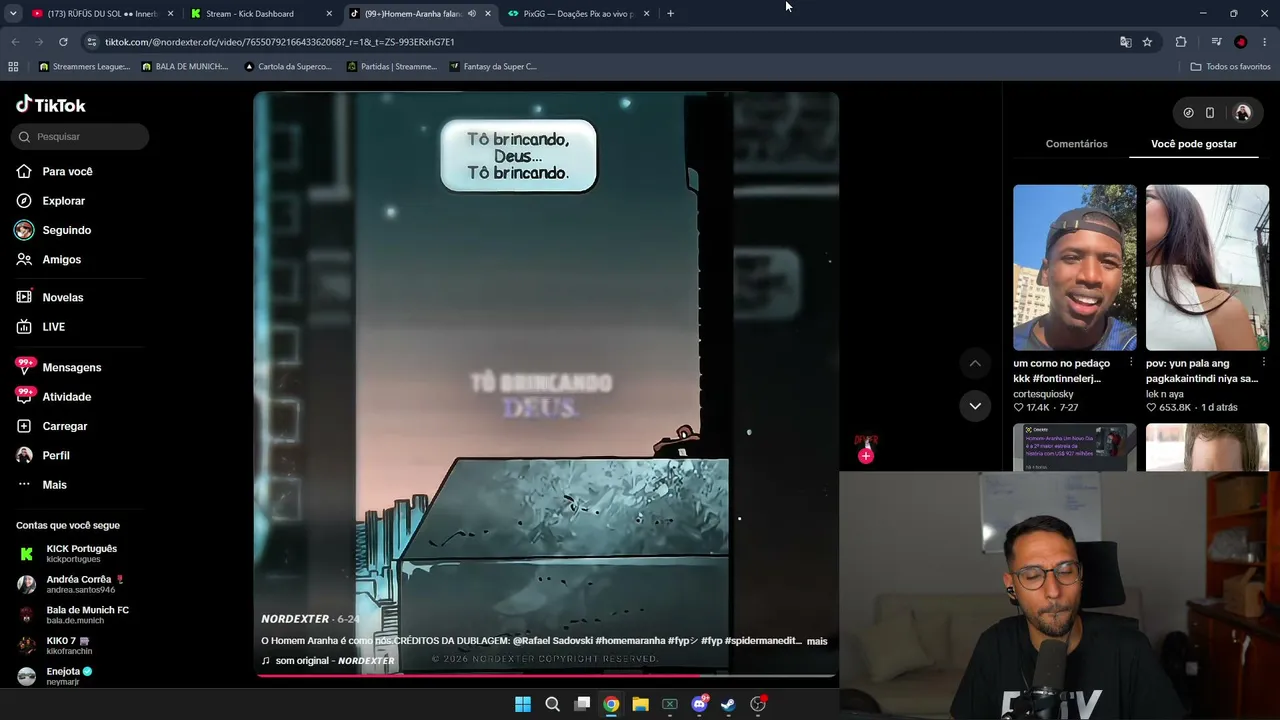Switch to the Você pode gostar tab
Screen dimensions: 1280x720
pos(1194,144)
